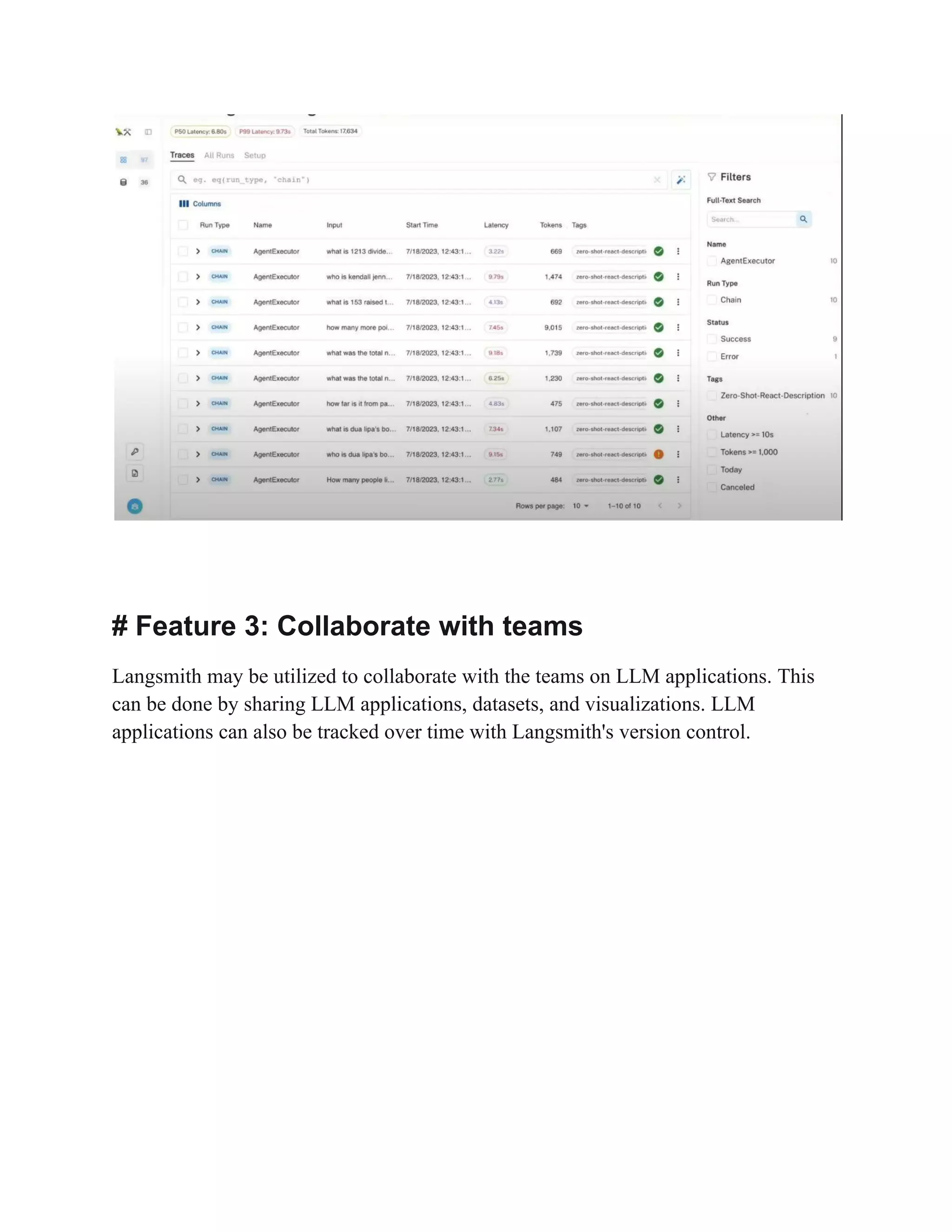Go to the previous results page arrow
The height and width of the screenshot is (1232, 952).
tap(660, 506)
